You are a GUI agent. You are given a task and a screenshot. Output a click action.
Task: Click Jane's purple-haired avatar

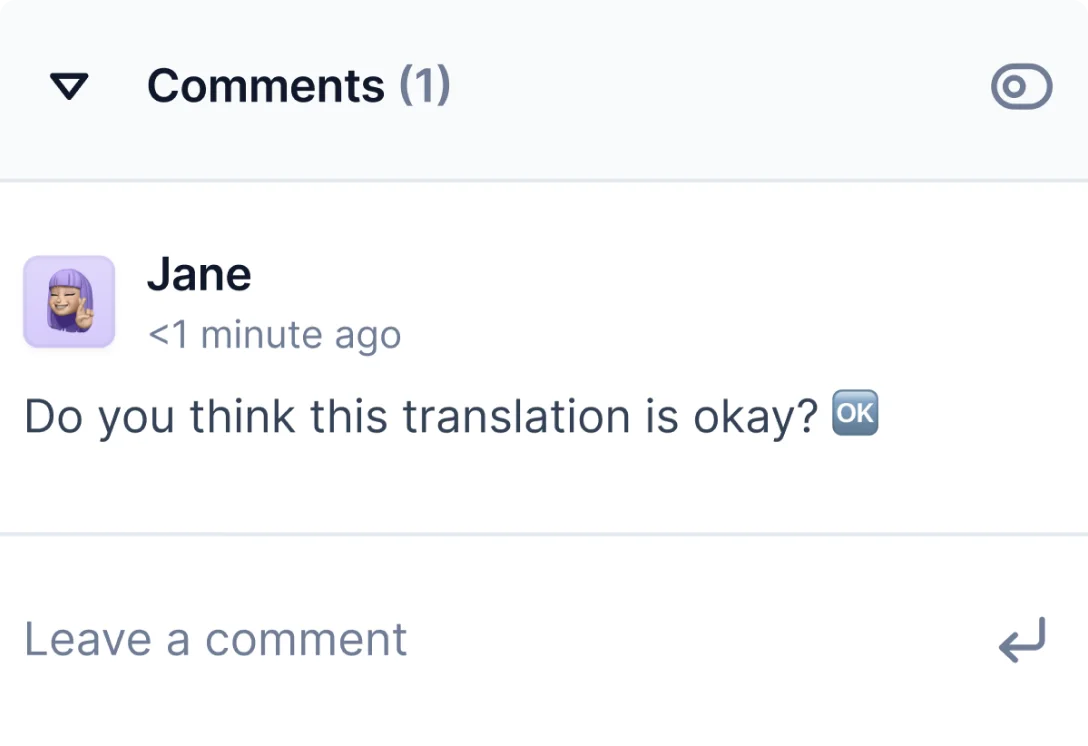click(69, 302)
